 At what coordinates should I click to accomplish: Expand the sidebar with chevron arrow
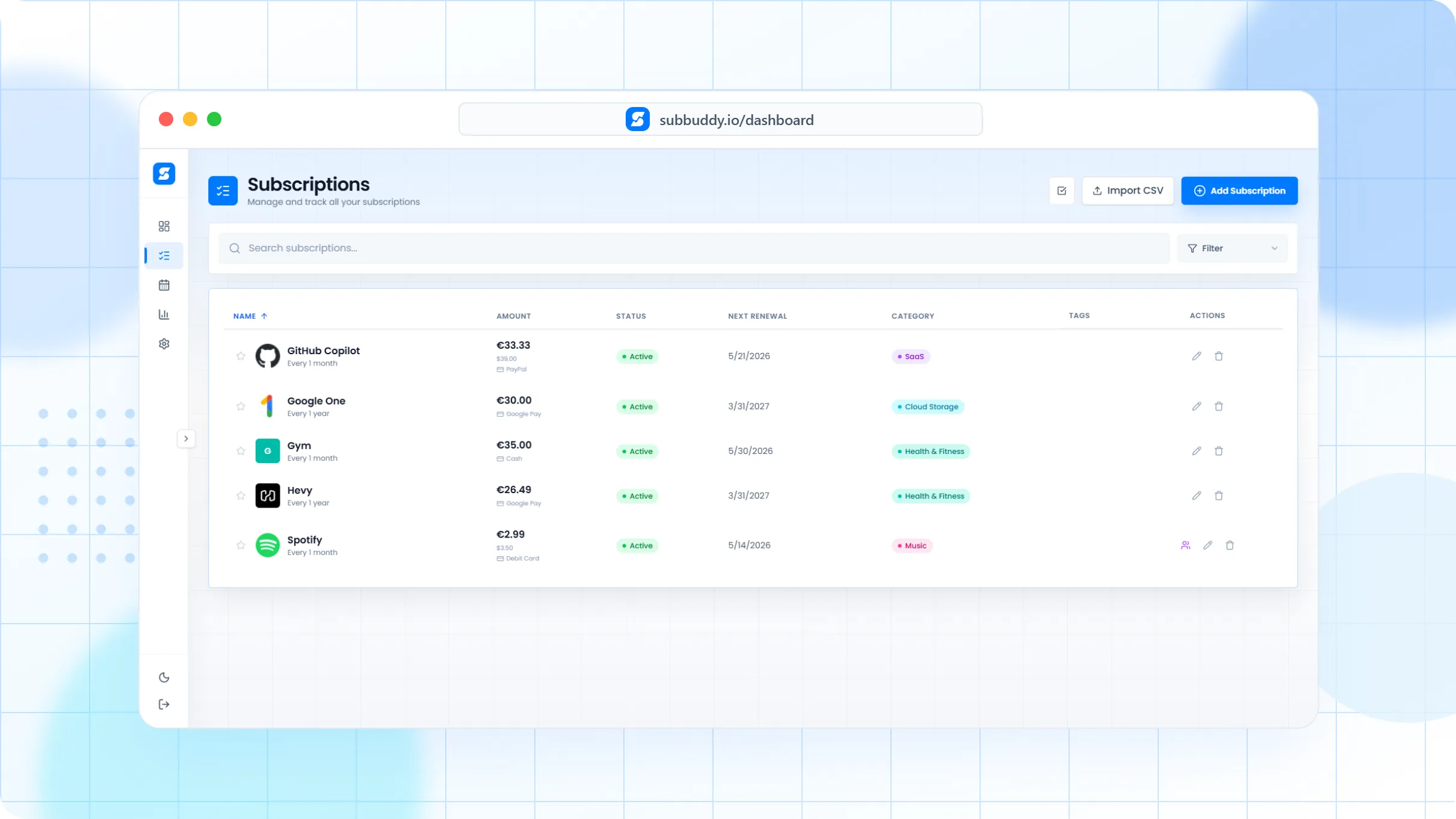[186, 439]
